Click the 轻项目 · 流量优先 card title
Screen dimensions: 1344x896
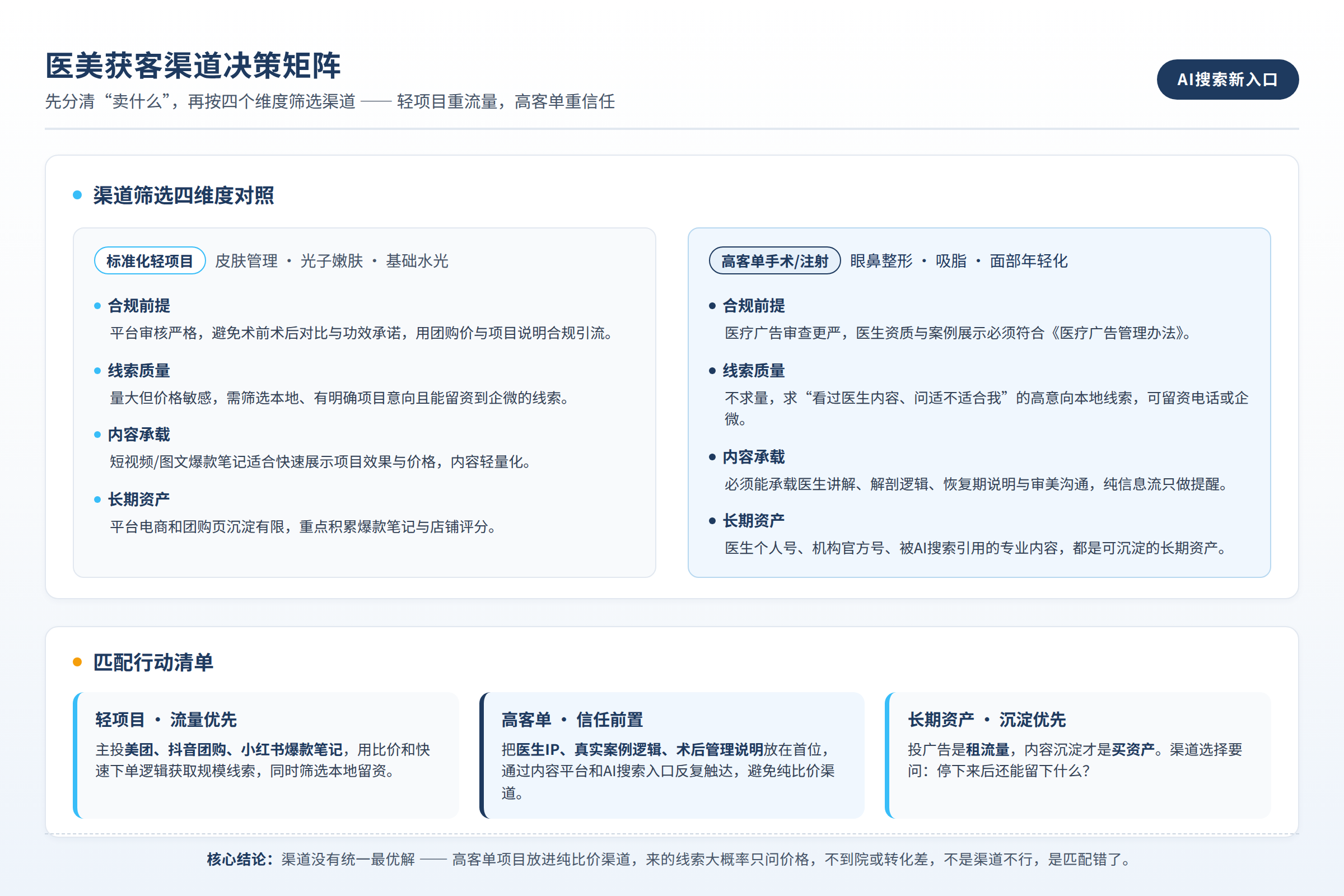(x=166, y=720)
